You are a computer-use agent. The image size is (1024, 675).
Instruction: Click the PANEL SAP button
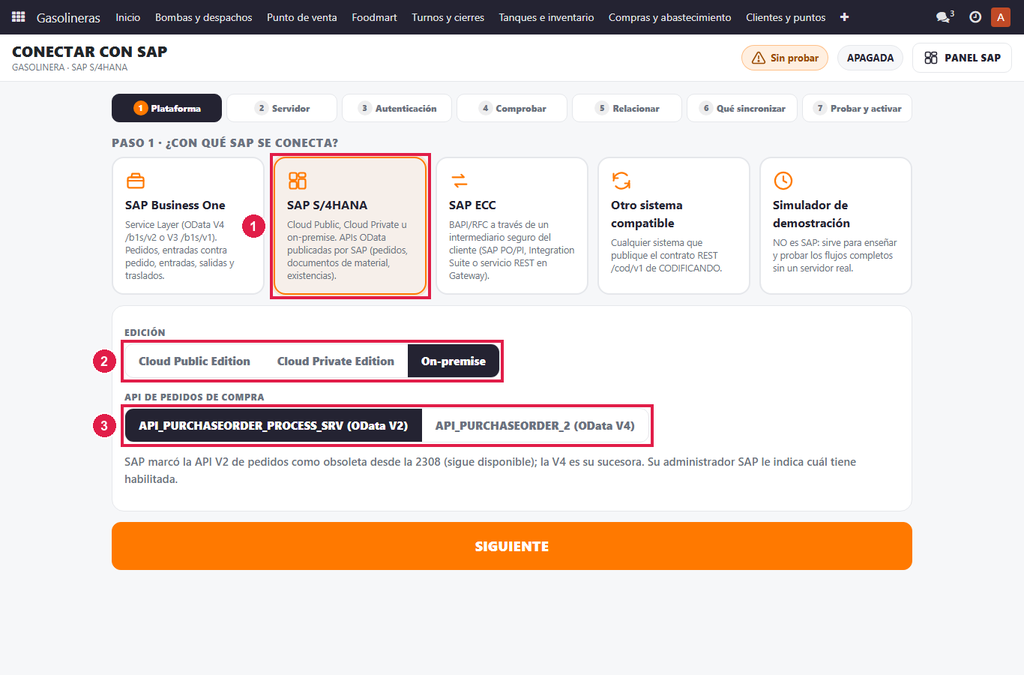pyautogui.click(x=962, y=58)
